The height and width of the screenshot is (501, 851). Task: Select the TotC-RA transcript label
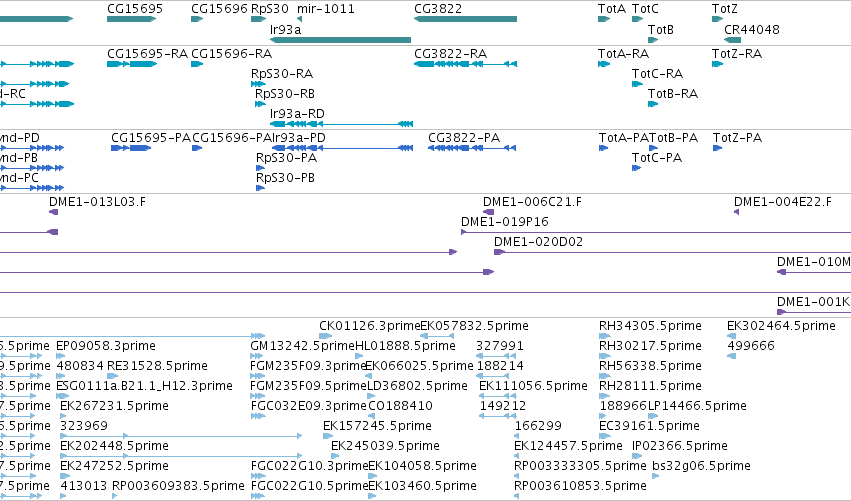657,73
